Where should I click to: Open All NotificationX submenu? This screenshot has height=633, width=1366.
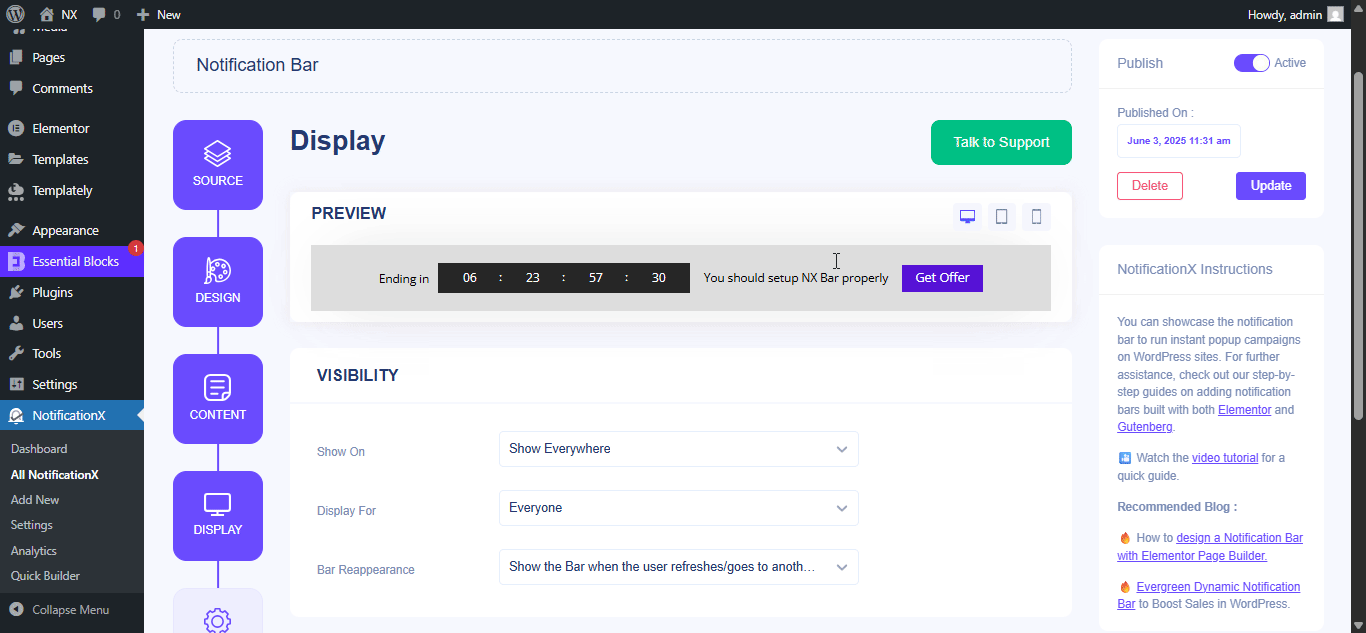[55, 475]
